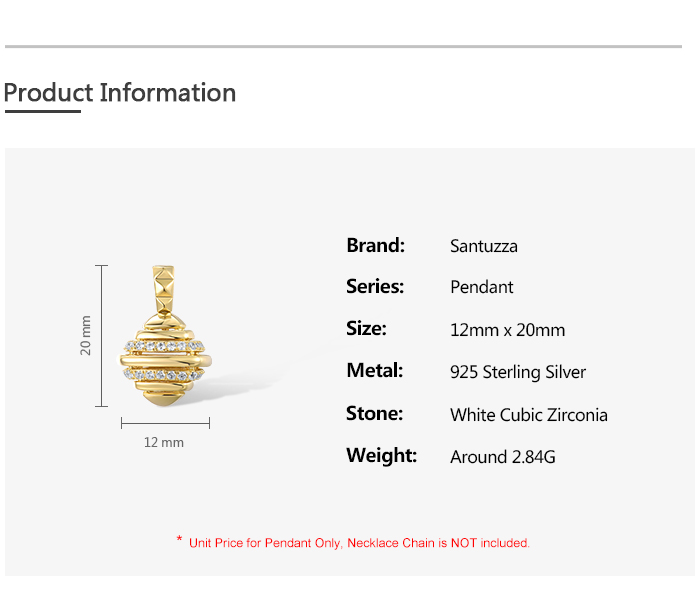Click the Weight label

pyautogui.click(x=381, y=456)
